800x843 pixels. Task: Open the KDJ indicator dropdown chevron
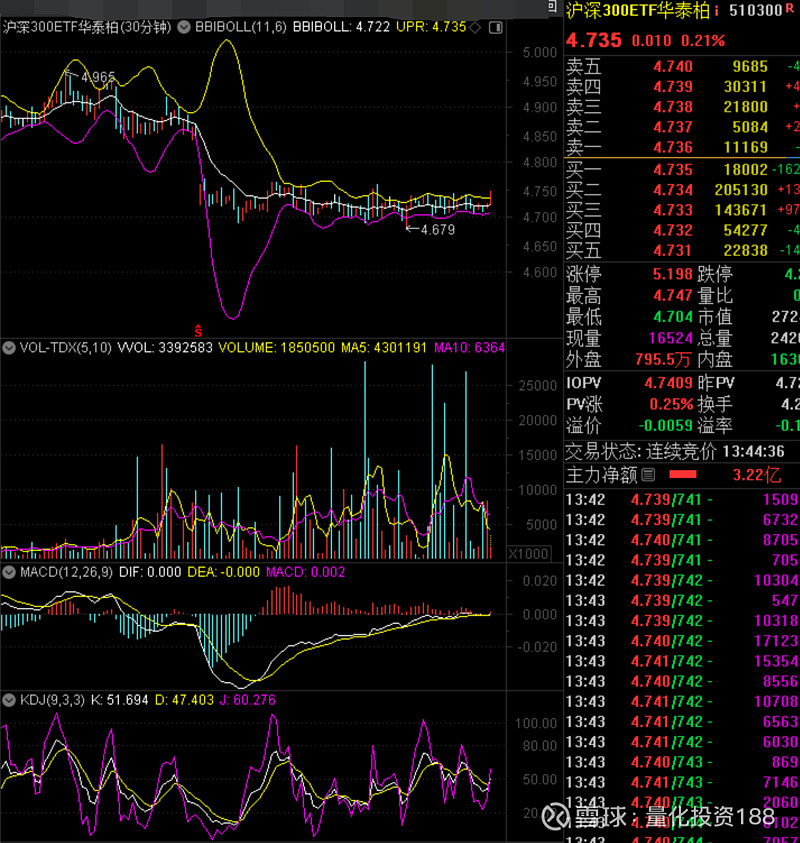9,700
